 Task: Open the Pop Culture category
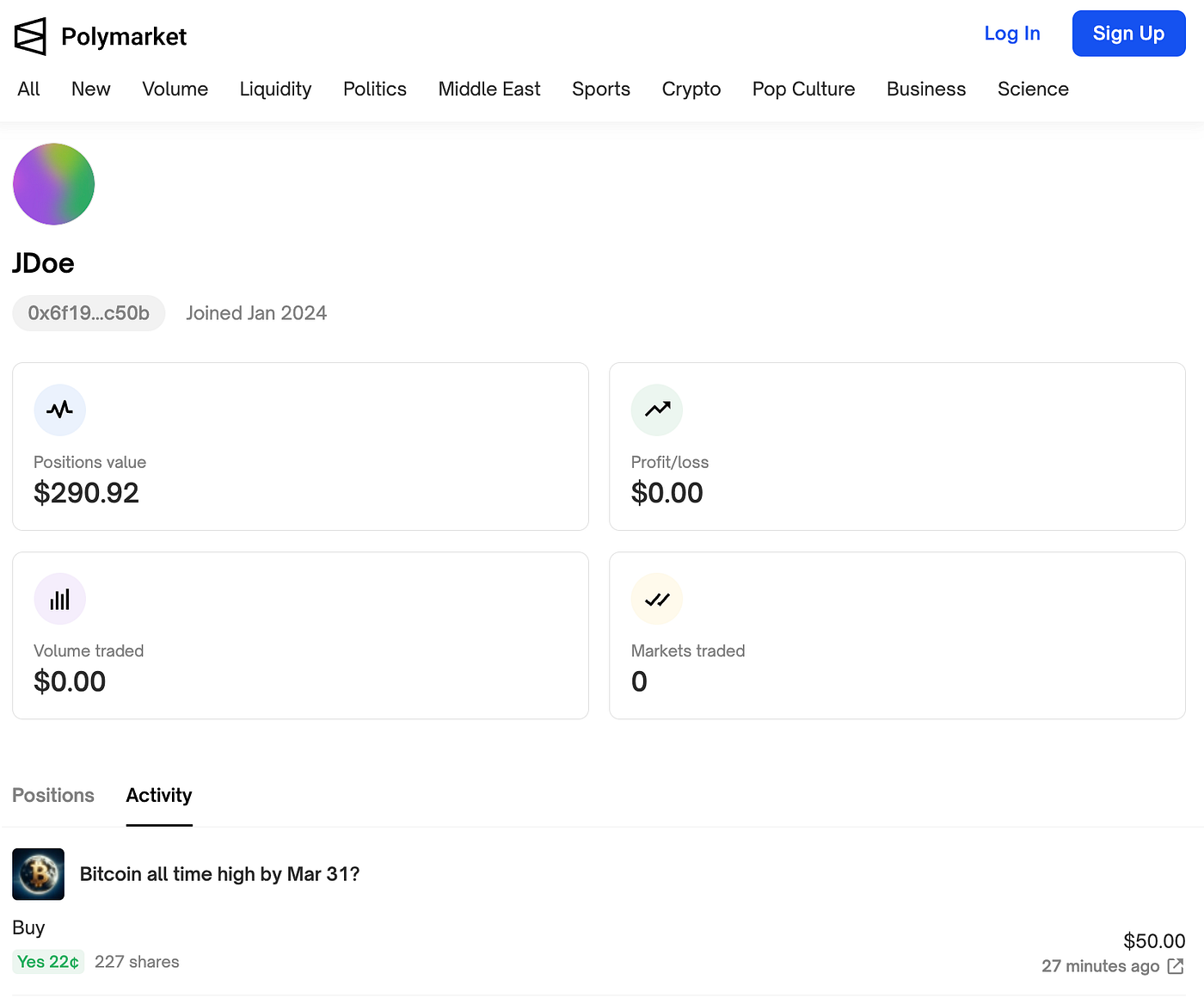coord(804,89)
